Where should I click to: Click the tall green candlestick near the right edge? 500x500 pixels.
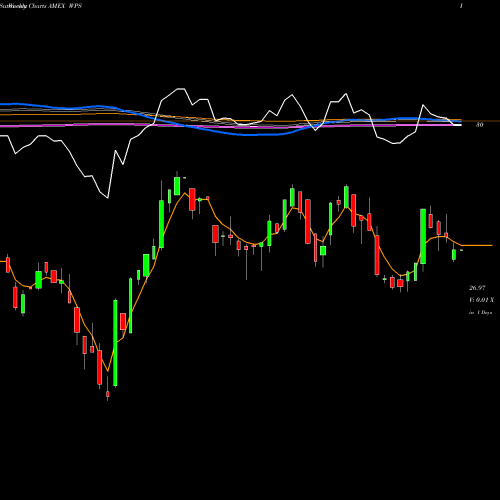pyautogui.click(x=423, y=236)
